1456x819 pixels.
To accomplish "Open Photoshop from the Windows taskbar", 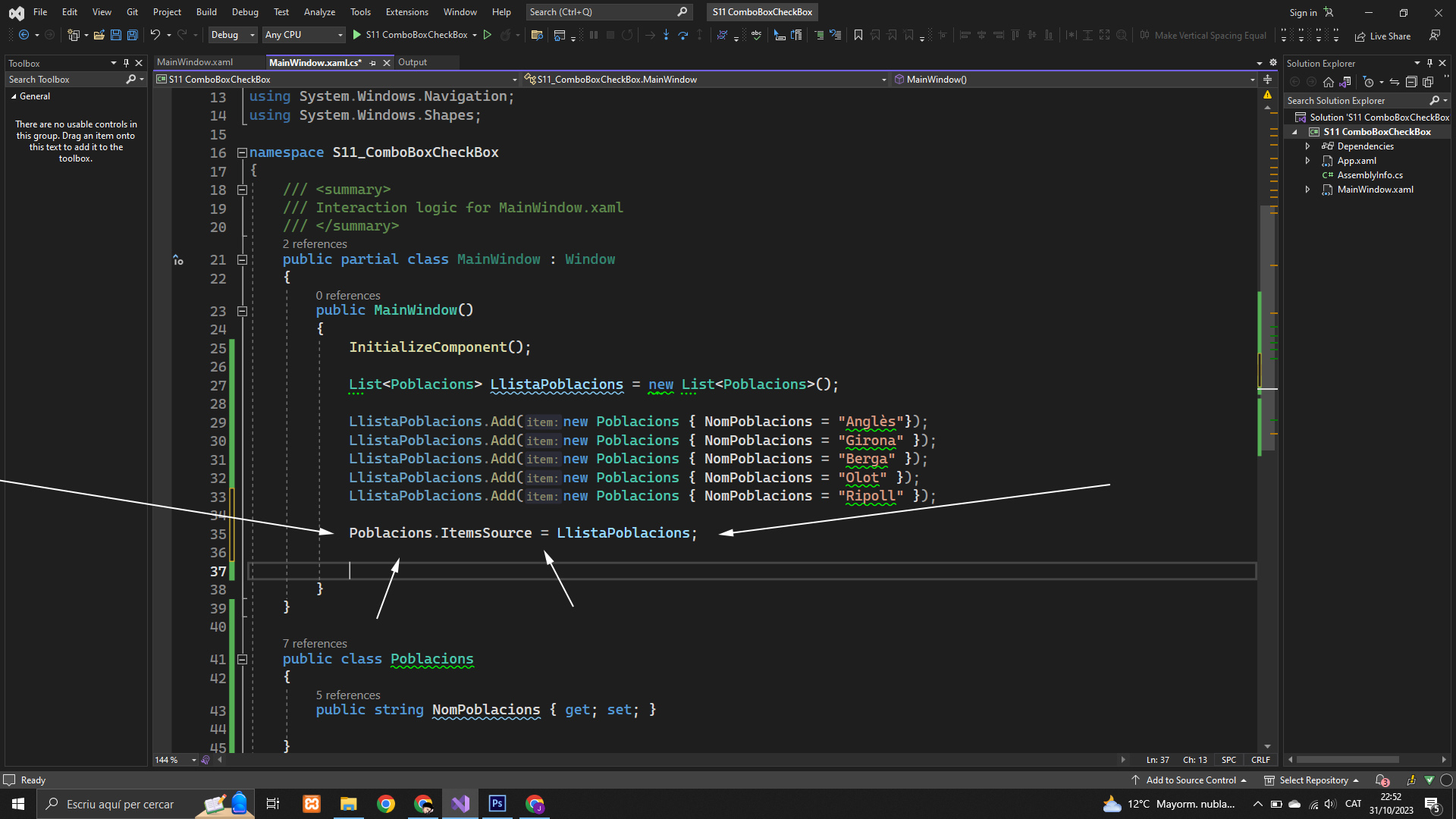I will click(x=497, y=804).
